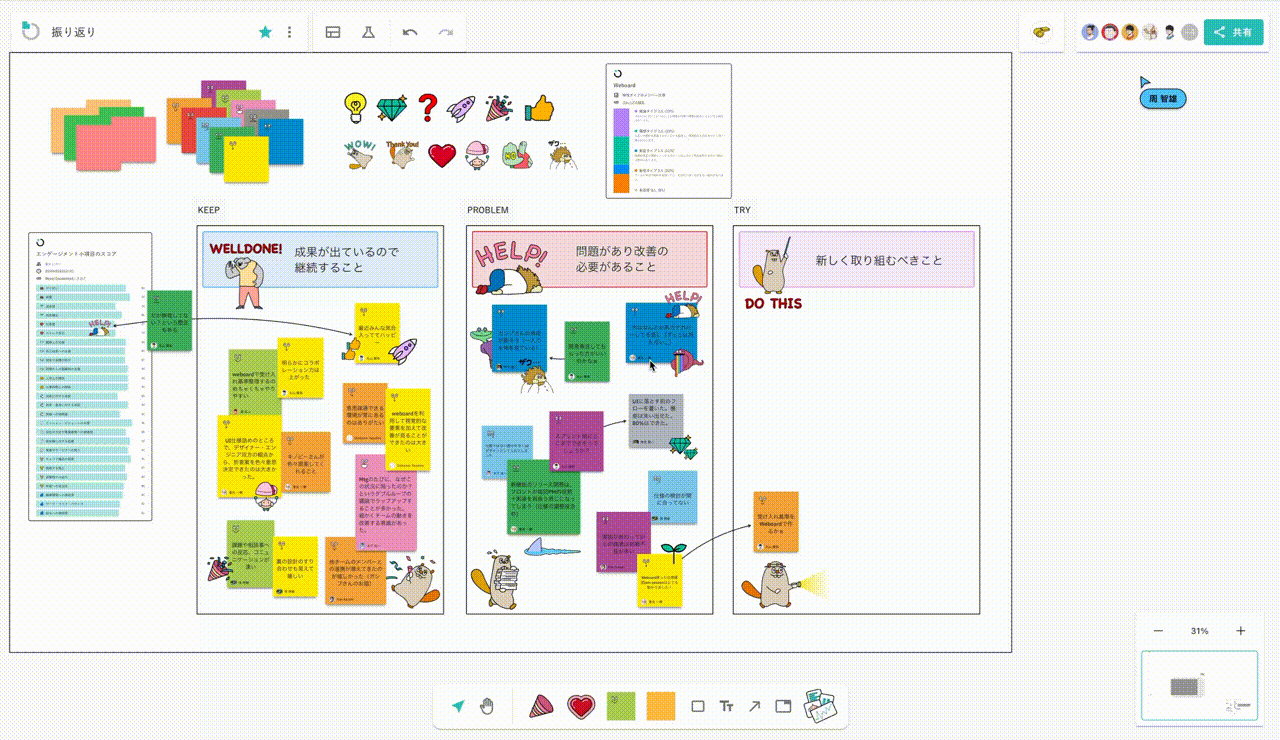Viewport: 1280px width, 740px height.
Task: Click the whistle icon button
Action: [1042, 32]
